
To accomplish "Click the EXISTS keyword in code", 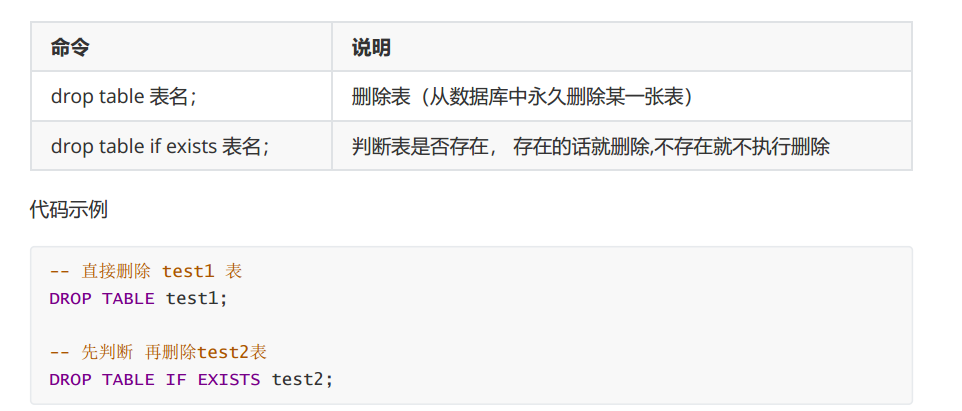I will pyautogui.click(x=229, y=380).
